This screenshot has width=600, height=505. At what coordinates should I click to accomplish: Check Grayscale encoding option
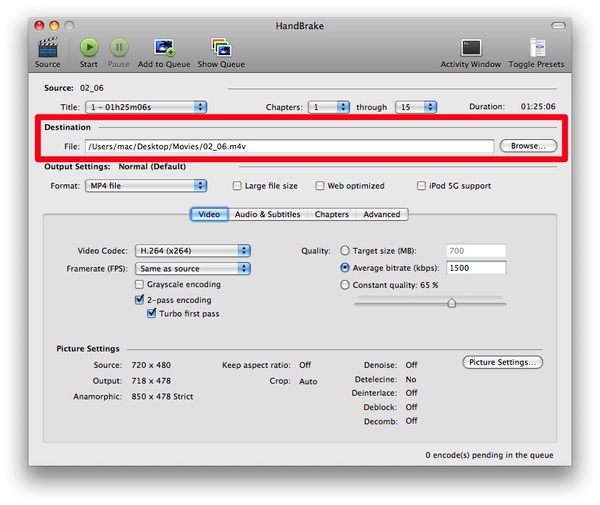coord(139,284)
